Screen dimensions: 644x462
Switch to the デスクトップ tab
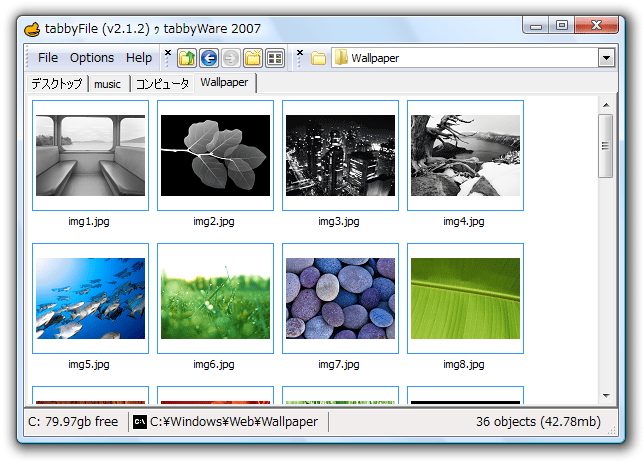tap(57, 84)
